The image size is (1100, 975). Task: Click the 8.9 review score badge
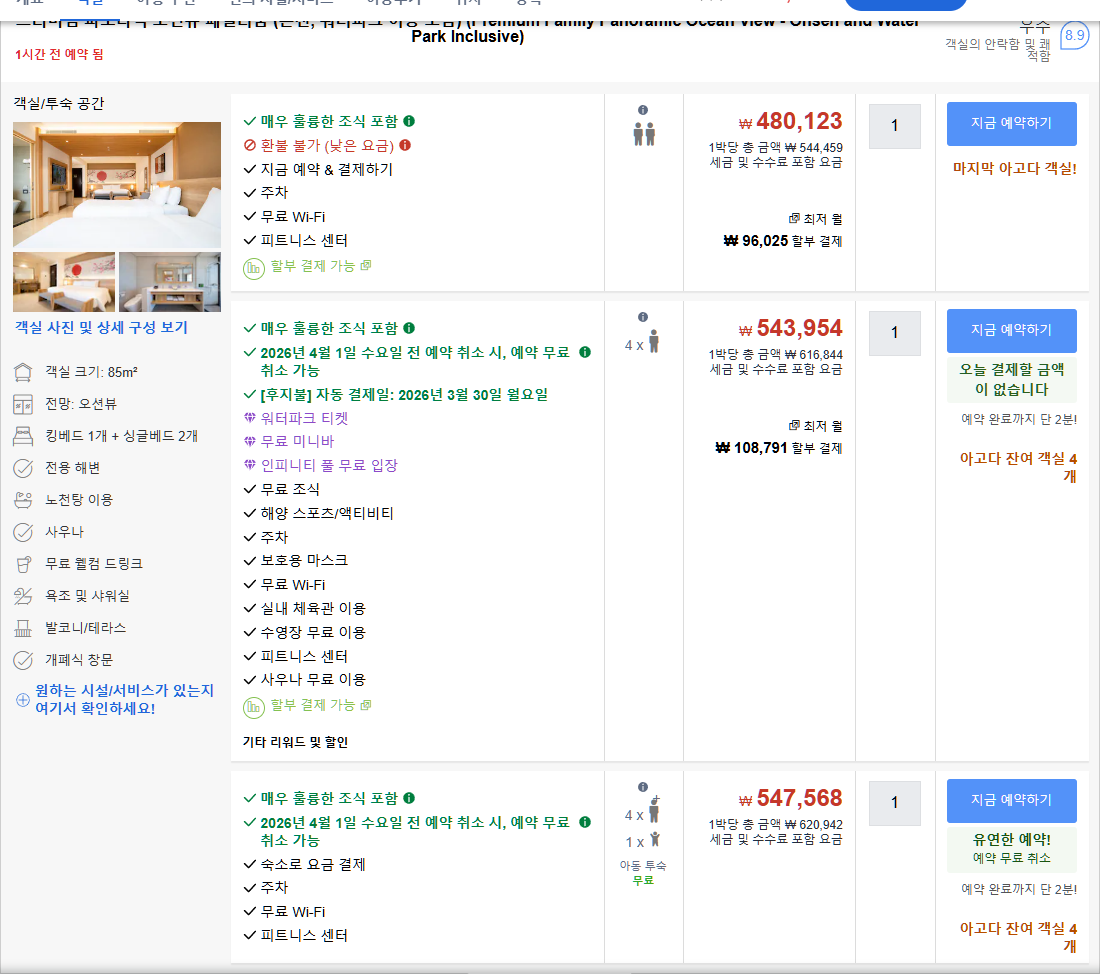coord(1074,35)
